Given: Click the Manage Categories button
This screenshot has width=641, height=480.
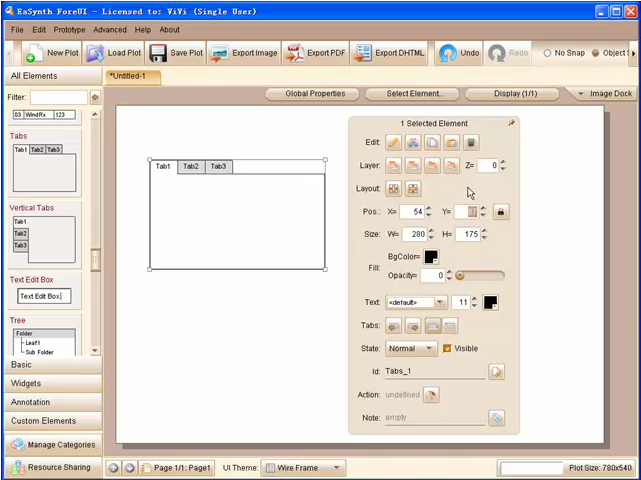Looking at the screenshot, I should point(52,445).
